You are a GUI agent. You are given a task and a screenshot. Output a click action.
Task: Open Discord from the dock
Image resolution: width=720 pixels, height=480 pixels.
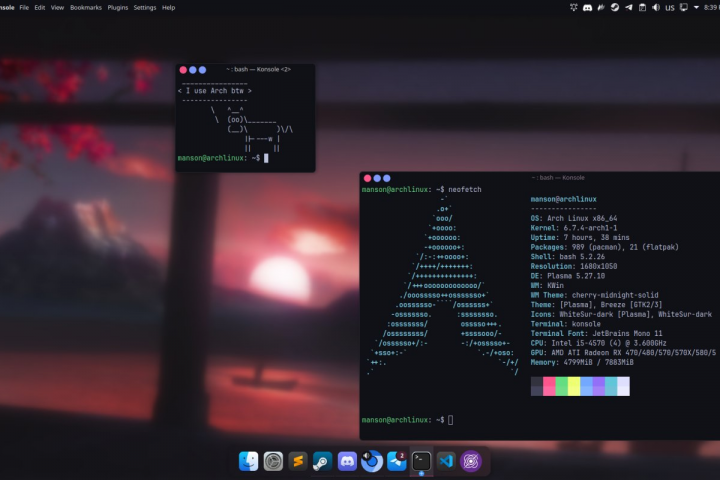[347, 461]
